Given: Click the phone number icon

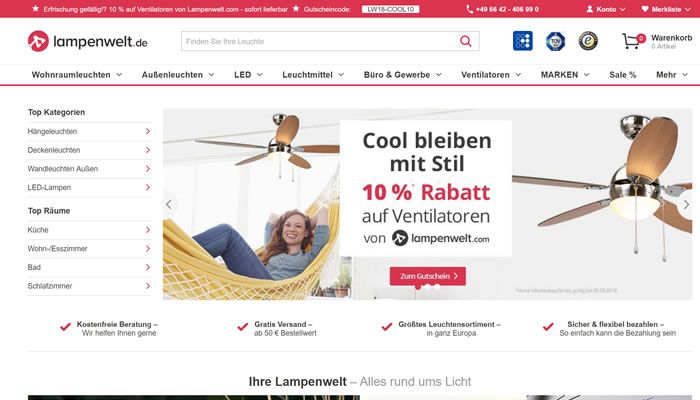Looking at the screenshot, I should 470,9.
